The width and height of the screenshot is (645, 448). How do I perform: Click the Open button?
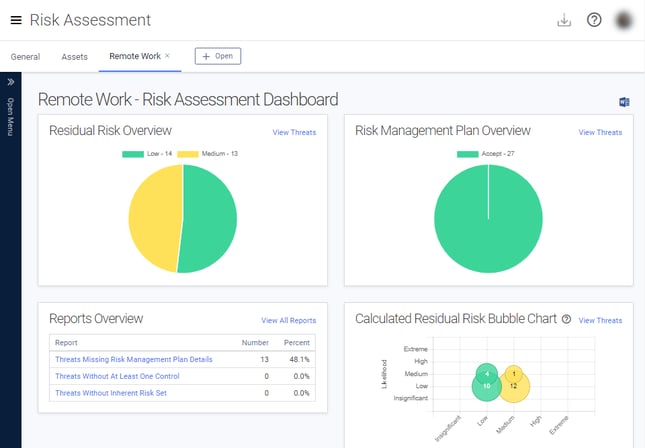(x=218, y=56)
